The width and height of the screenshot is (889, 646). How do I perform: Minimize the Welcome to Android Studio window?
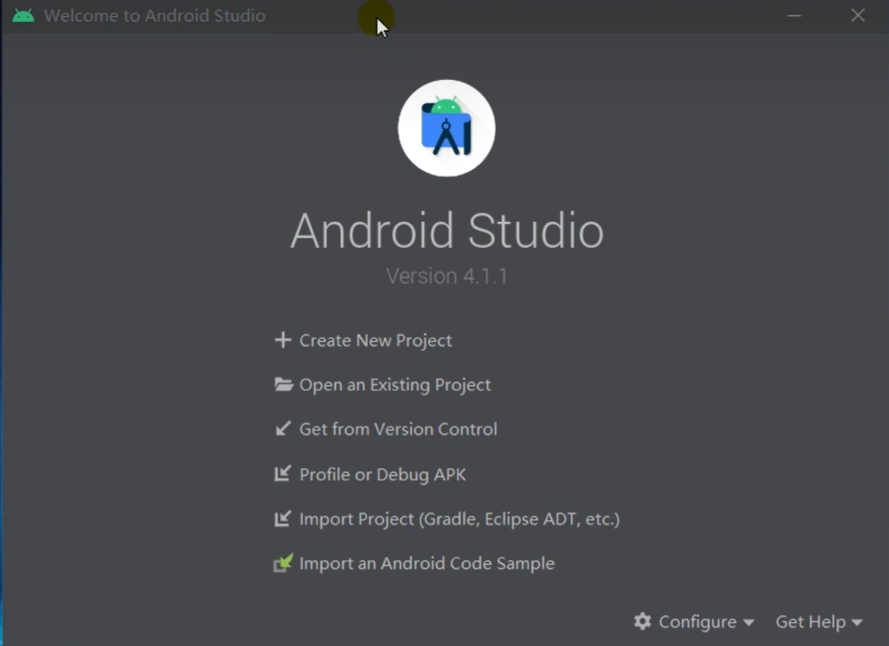point(794,15)
